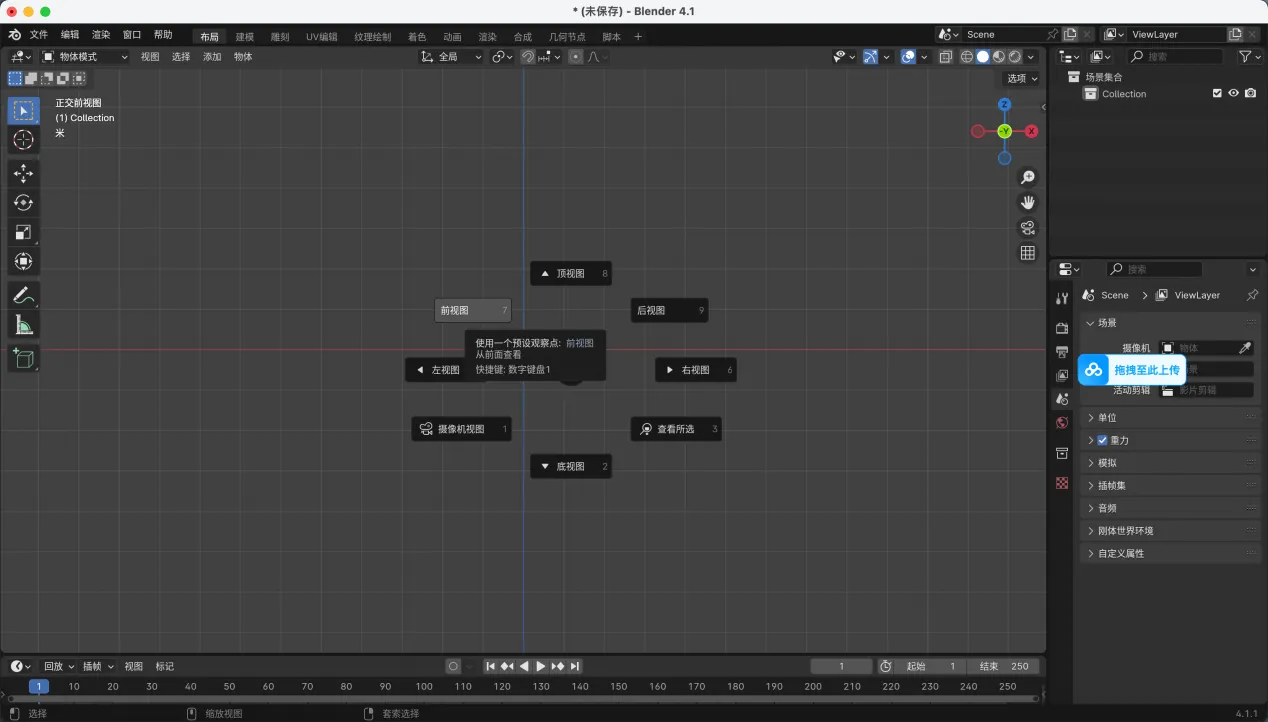Image resolution: width=1268 pixels, height=722 pixels.
Task: Open the 选项 options dropdown in viewport
Action: pos(1022,78)
